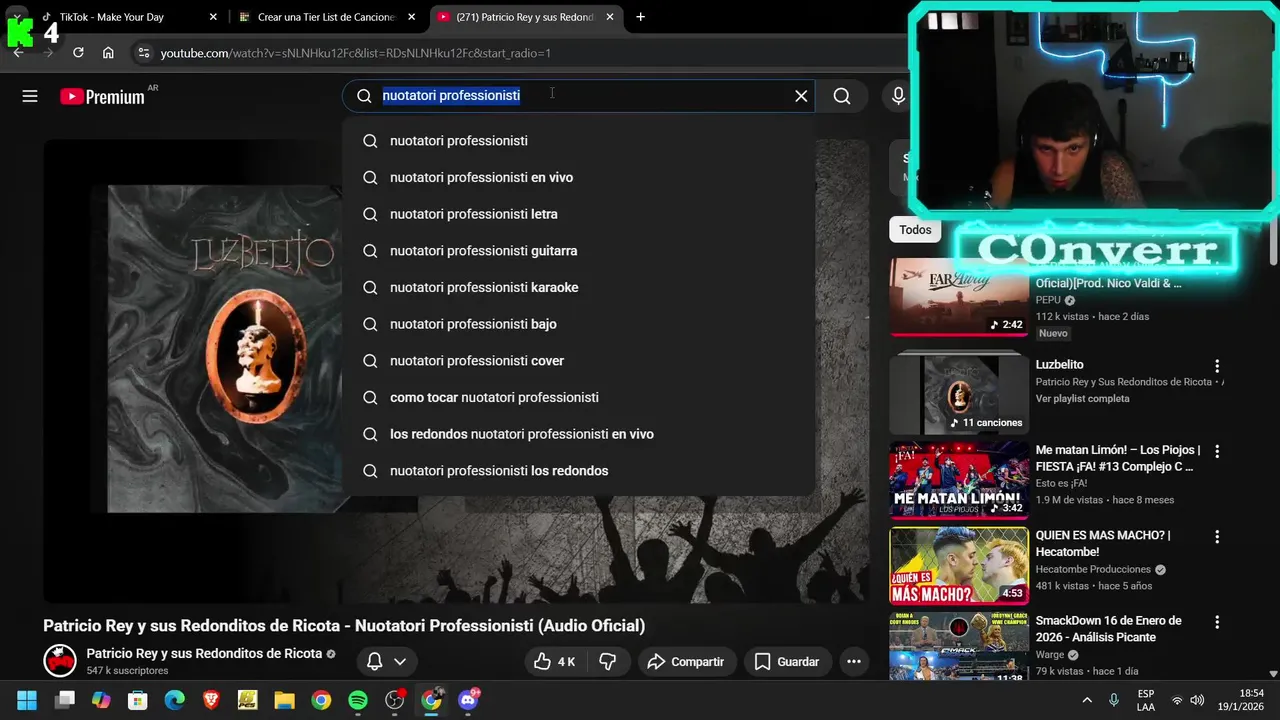View site information icon in address bar
The image size is (1280, 720).
[x=143, y=53]
